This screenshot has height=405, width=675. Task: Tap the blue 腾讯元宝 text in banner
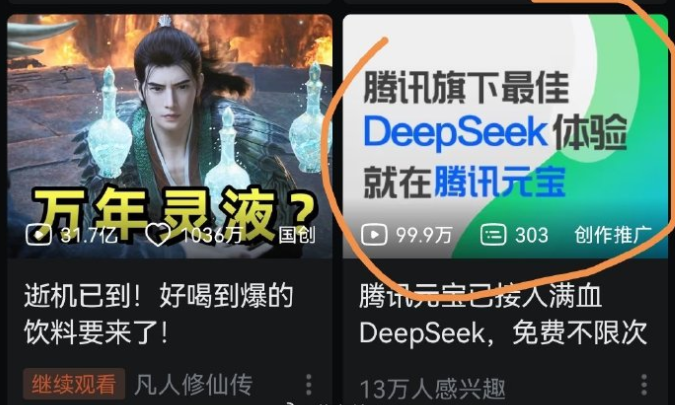coord(500,182)
